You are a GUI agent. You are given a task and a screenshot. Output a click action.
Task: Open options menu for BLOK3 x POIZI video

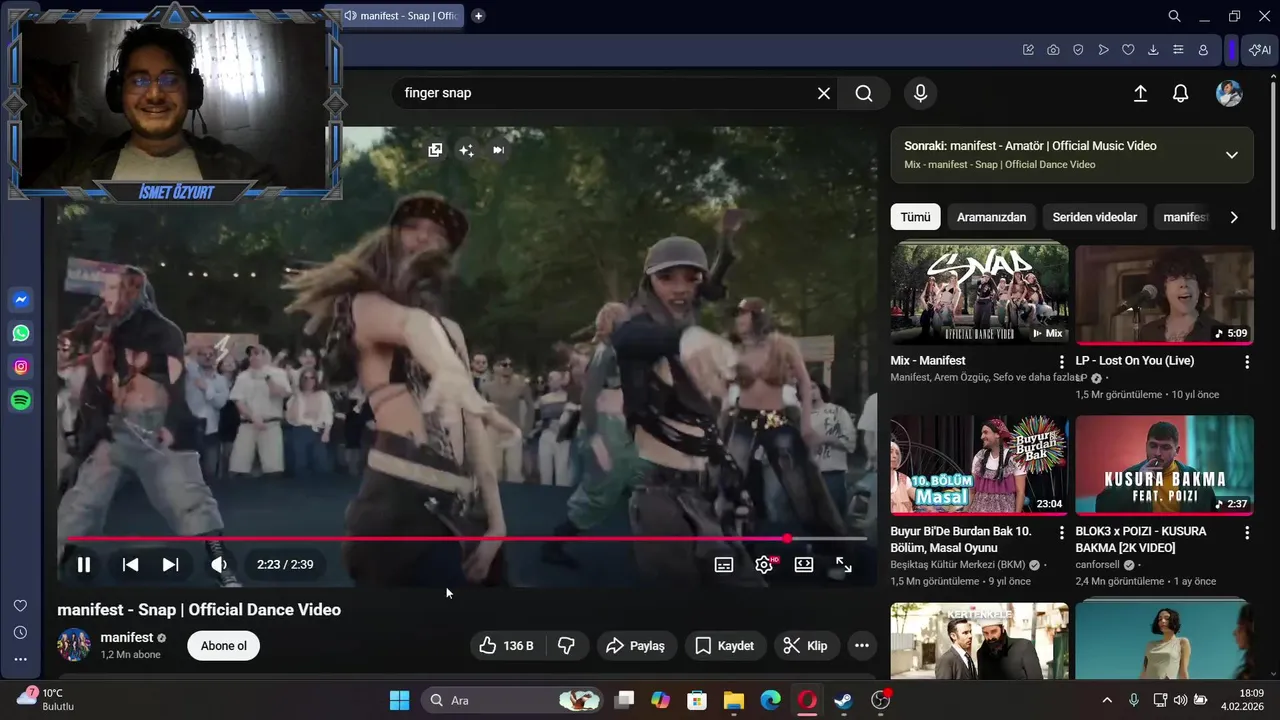(x=1247, y=533)
